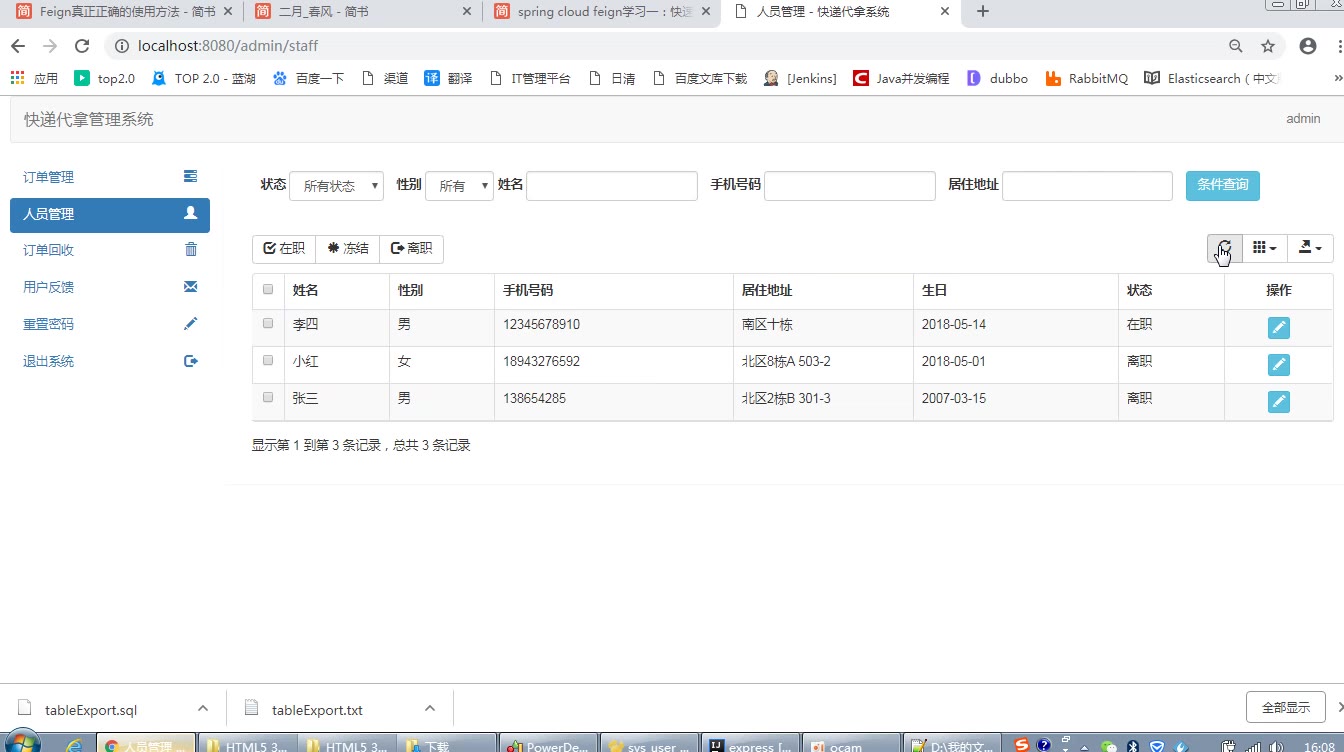The height and width of the screenshot is (752, 1344).
Task: Click the refresh table icon
Action: click(x=1224, y=248)
